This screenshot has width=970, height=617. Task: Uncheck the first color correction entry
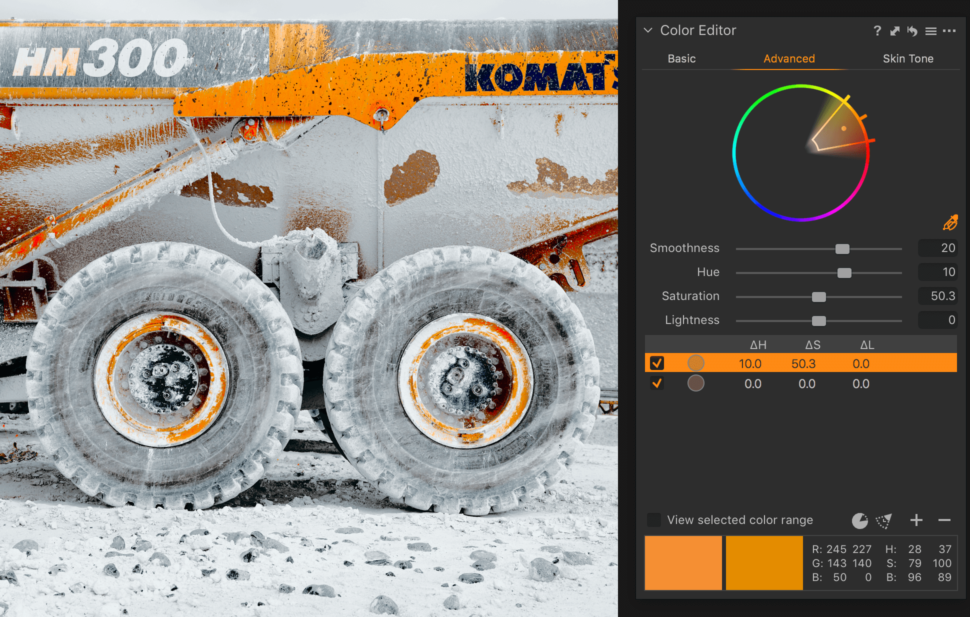(x=657, y=363)
